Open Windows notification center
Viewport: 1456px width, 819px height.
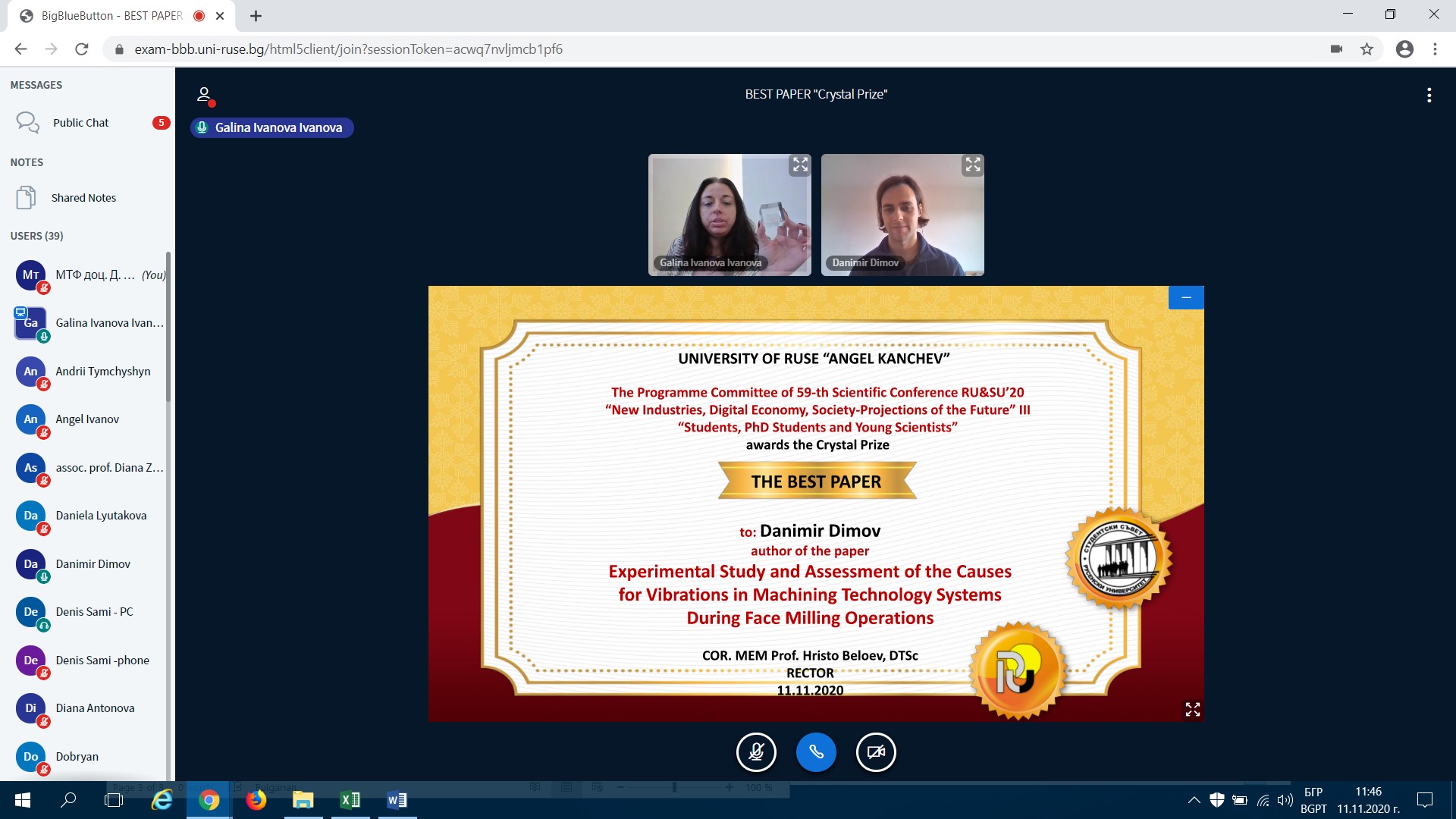coord(1425,800)
